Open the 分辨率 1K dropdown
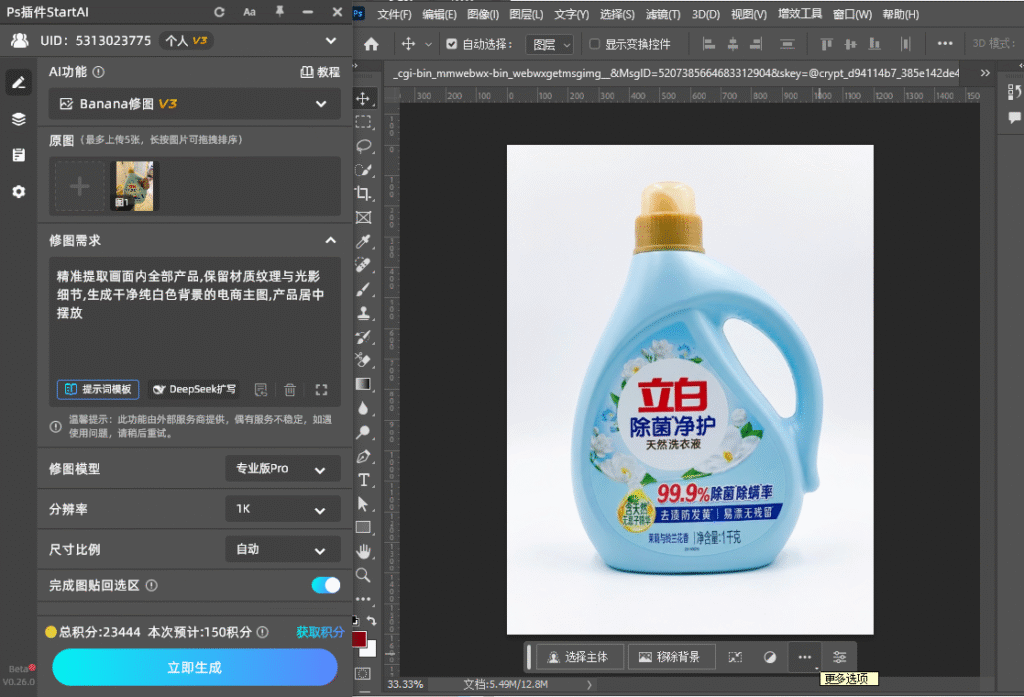 pos(283,509)
